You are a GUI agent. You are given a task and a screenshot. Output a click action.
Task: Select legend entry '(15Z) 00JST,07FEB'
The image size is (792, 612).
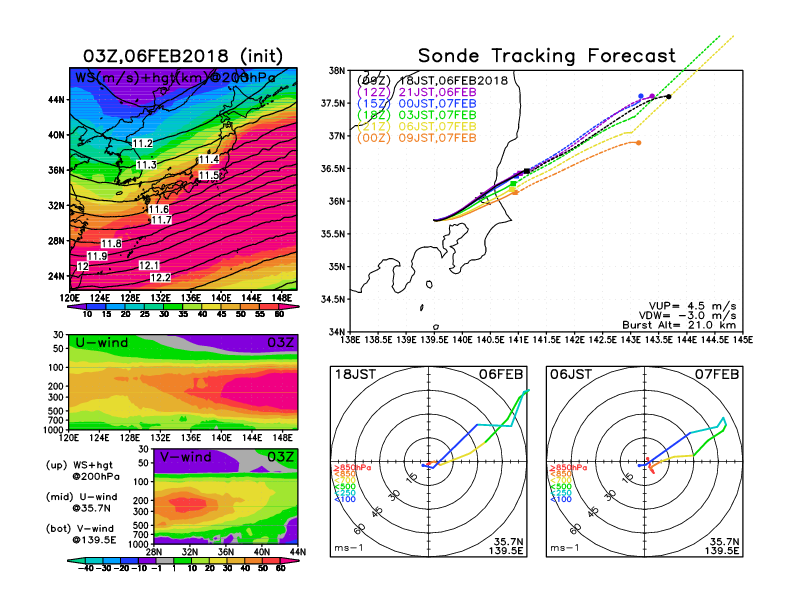[417, 104]
